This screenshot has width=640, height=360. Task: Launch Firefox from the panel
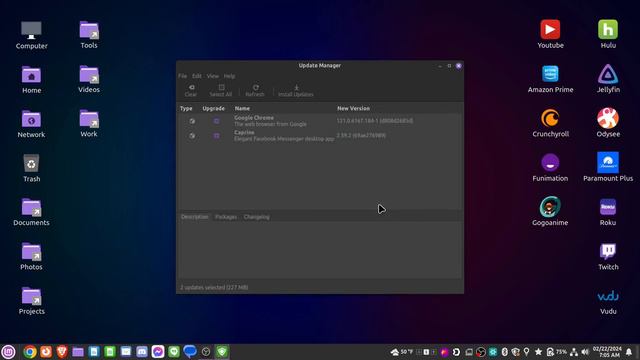46,351
